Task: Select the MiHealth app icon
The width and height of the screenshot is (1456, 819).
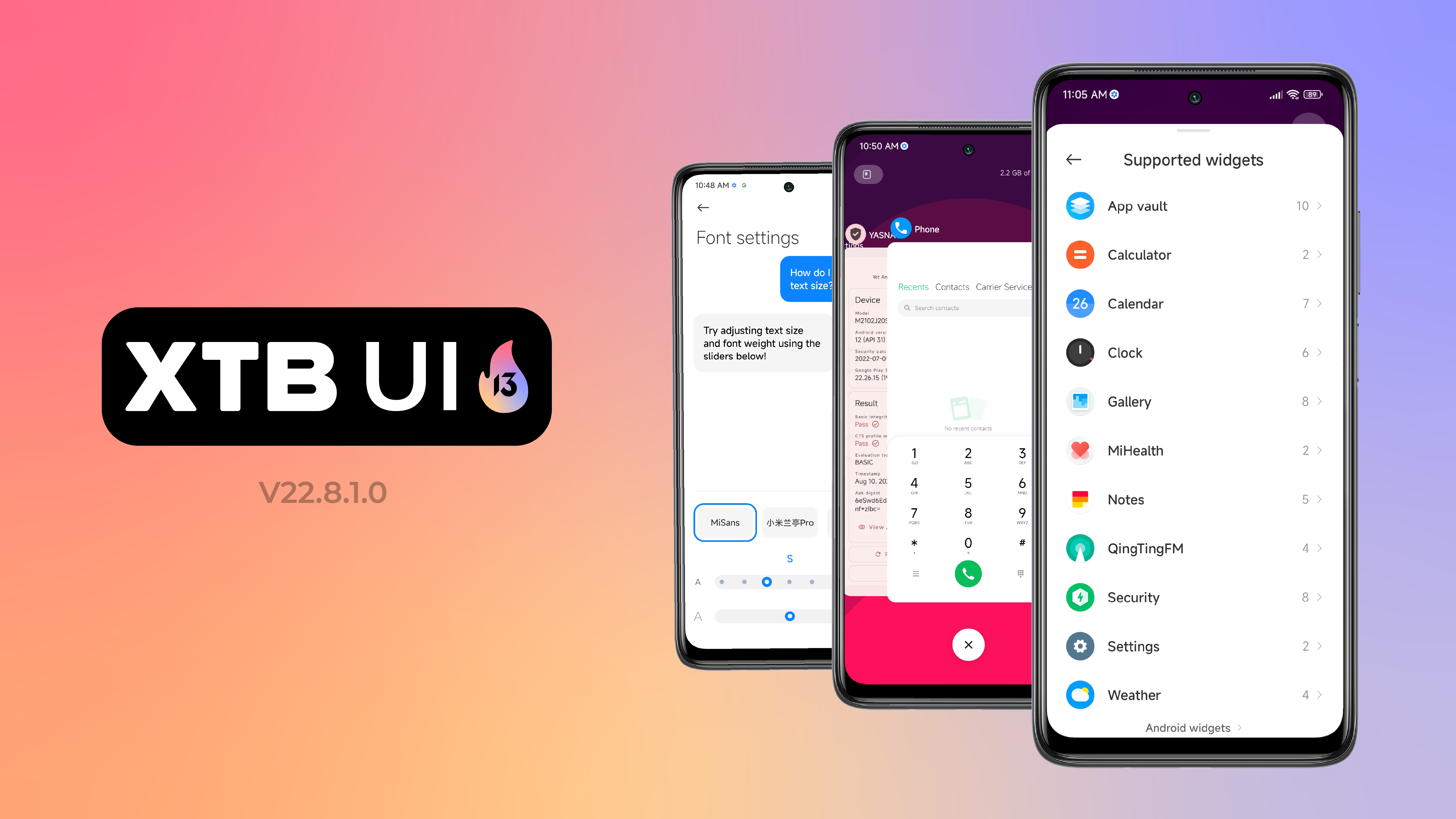Action: (1080, 450)
